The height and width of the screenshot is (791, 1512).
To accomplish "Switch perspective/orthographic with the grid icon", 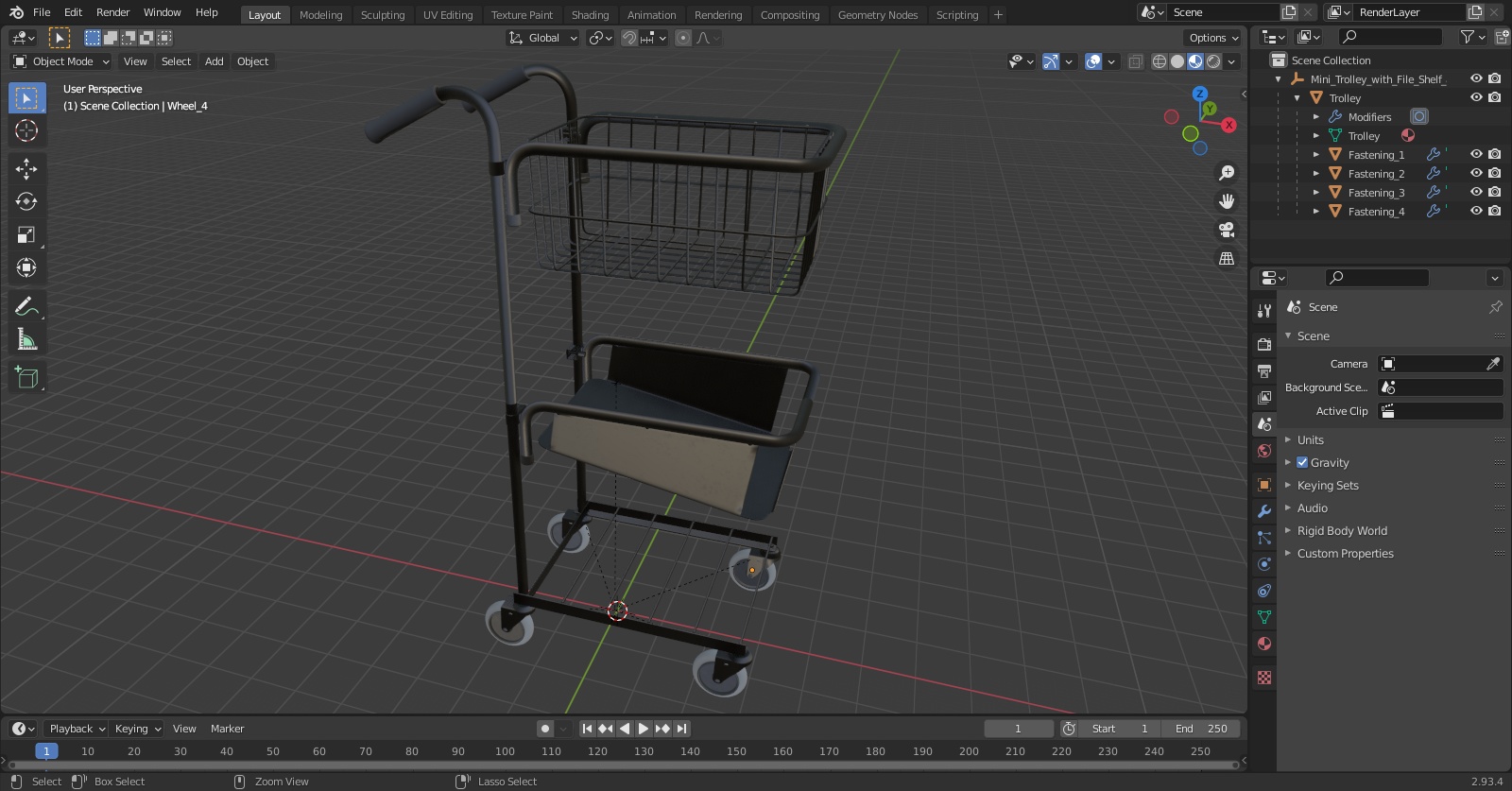I will 1227,258.
